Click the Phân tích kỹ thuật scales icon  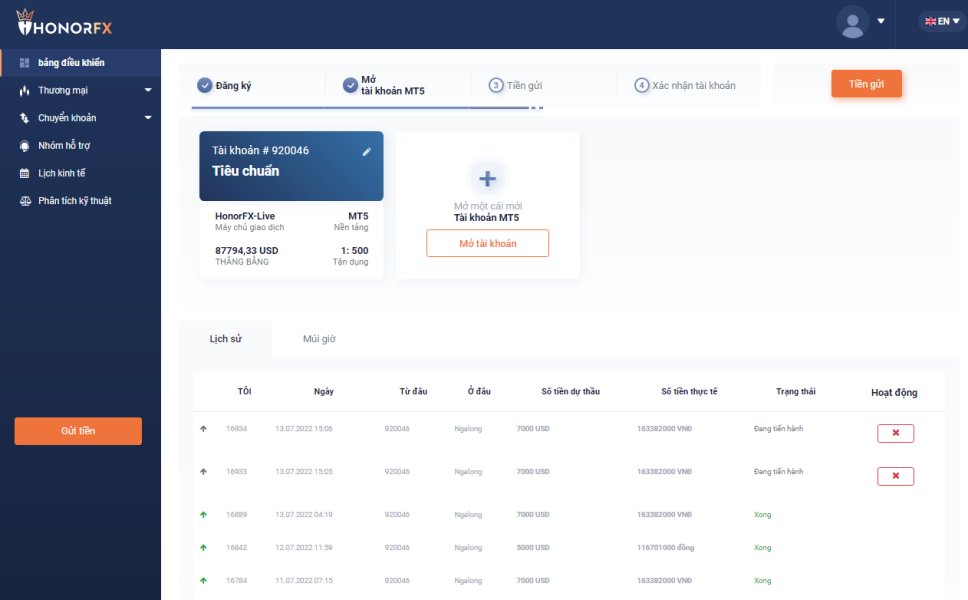tap(25, 201)
